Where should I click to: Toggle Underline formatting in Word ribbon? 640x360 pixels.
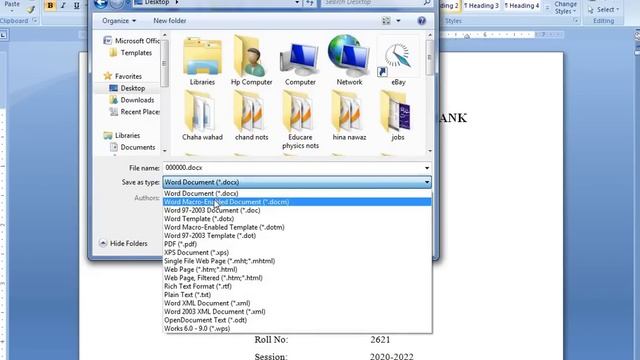click(76, 6)
